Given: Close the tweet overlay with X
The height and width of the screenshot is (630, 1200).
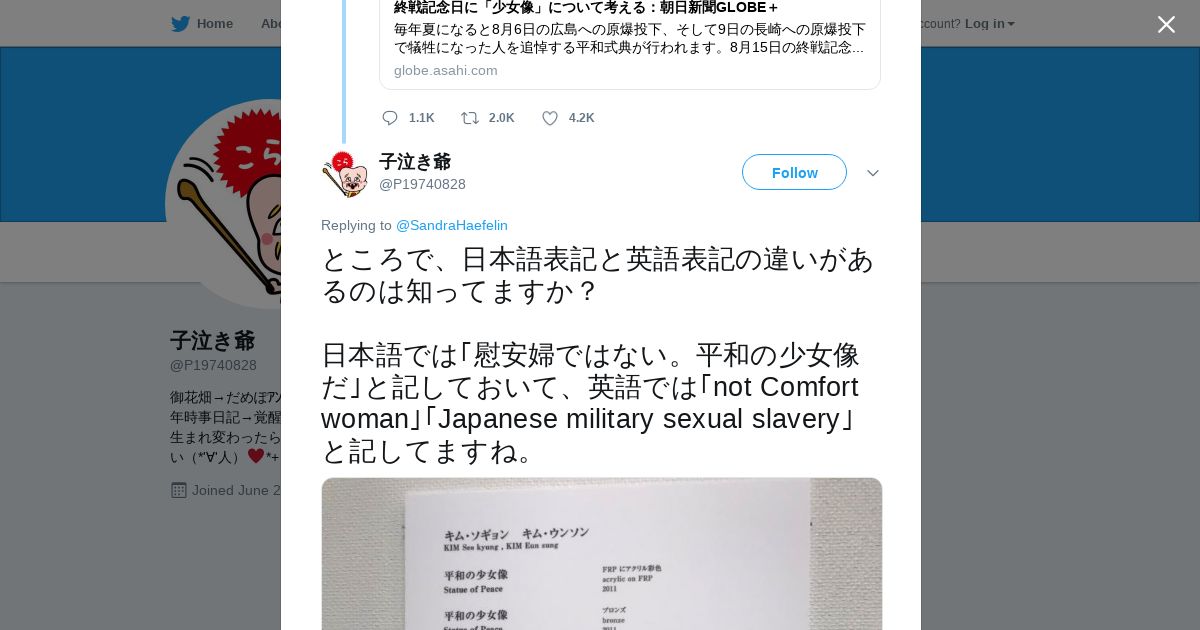Looking at the screenshot, I should point(1166,24).
